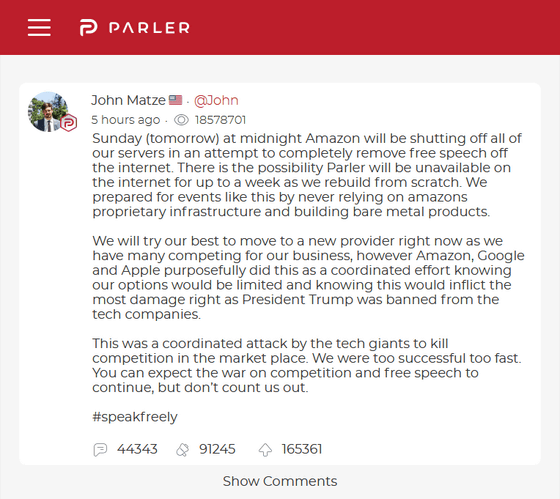The width and height of the screenshot is (560, 499).
Task: Click the 165361 upvote count
Action: pyautogui.click(x=302, y=449)
